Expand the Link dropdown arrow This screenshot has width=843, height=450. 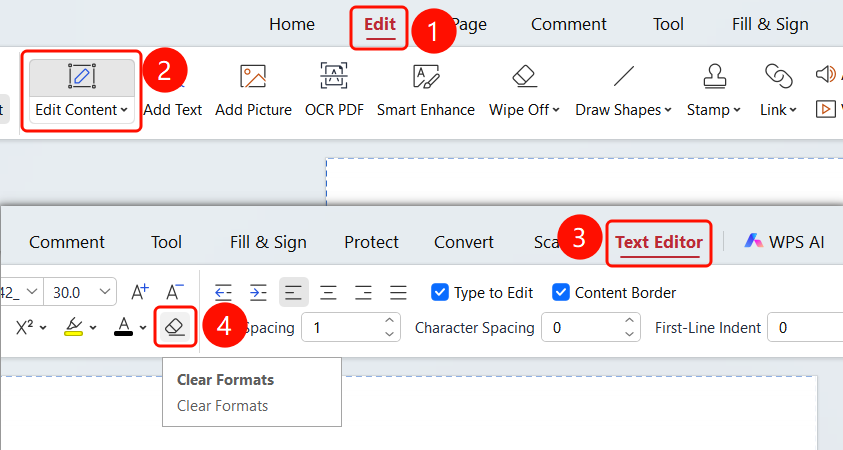click(792, 110)
